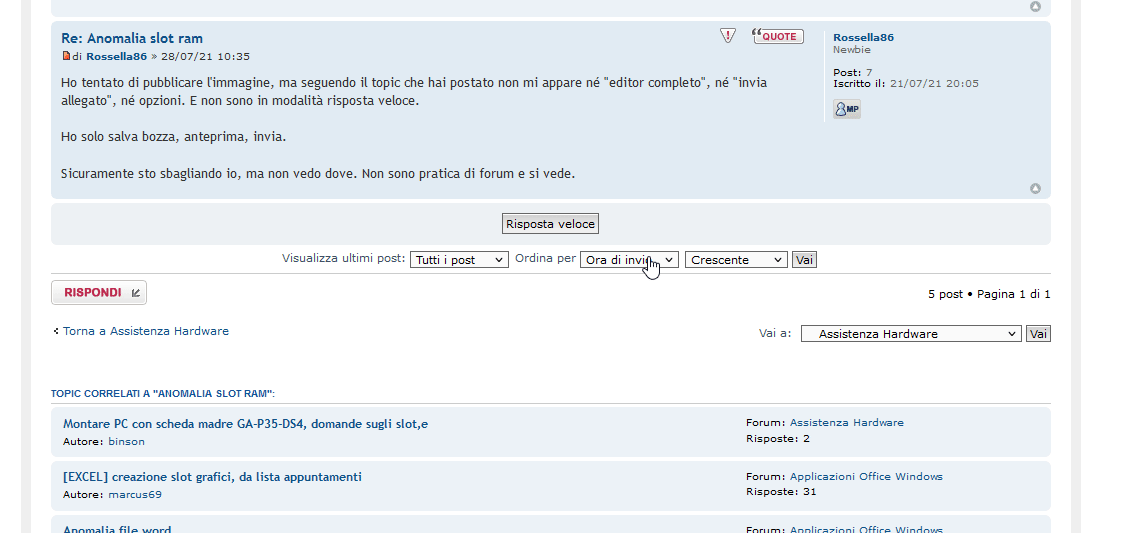Send private message via the MP icon
1124x533 pixels.
846,109
